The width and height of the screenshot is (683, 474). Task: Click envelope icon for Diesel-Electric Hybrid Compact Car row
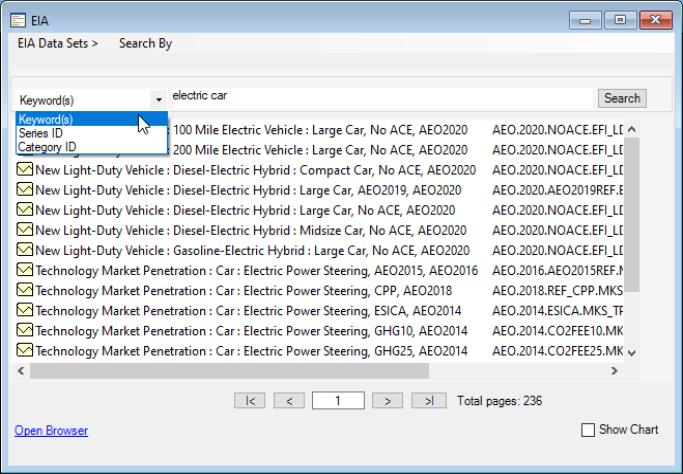25,170
